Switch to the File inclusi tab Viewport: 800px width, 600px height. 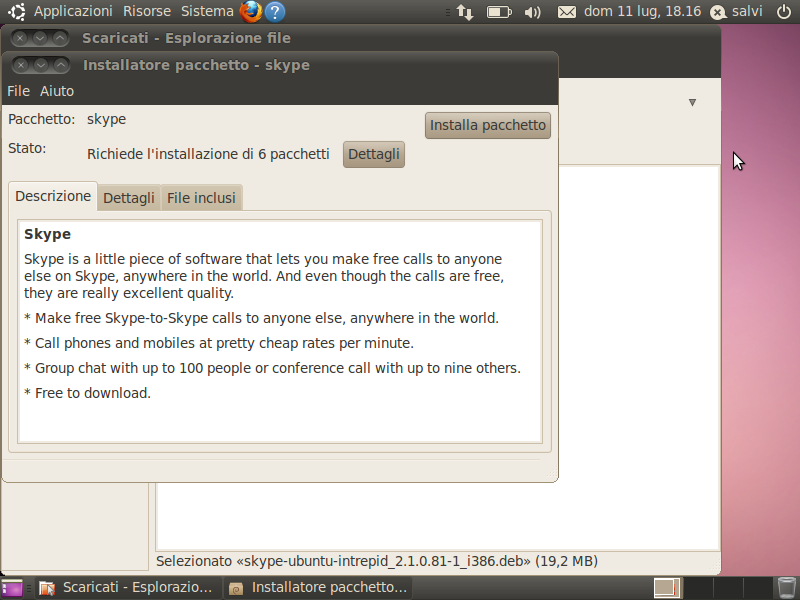pyautogui.click(x=202, y=197)
